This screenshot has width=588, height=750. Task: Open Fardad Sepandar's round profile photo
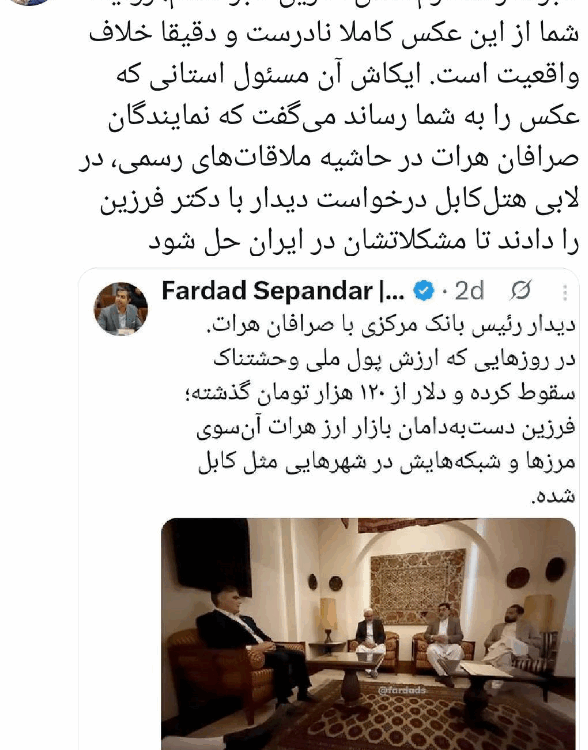(121, 309)
